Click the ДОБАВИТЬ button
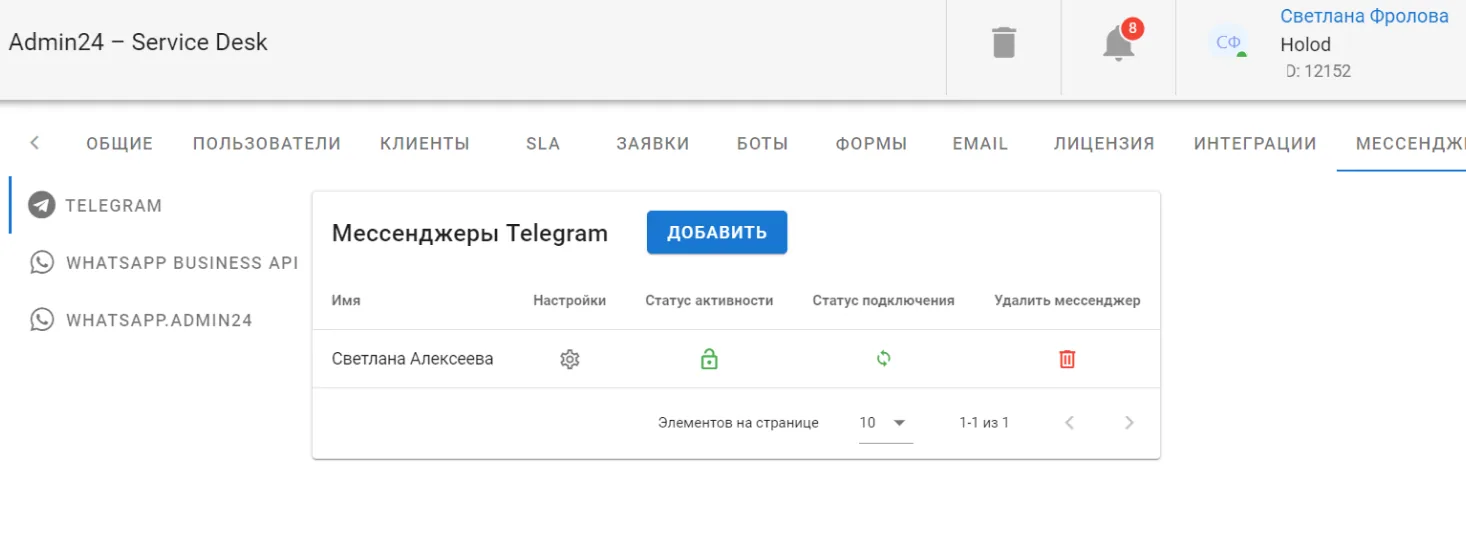Screen dimensions: 1466x534 [717, 232]
